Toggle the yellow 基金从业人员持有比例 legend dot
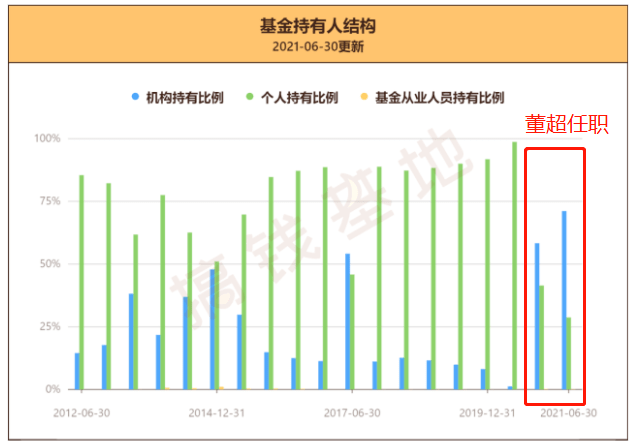The height and width of the screenshot is (446, 635). click(x=364, y=97)
